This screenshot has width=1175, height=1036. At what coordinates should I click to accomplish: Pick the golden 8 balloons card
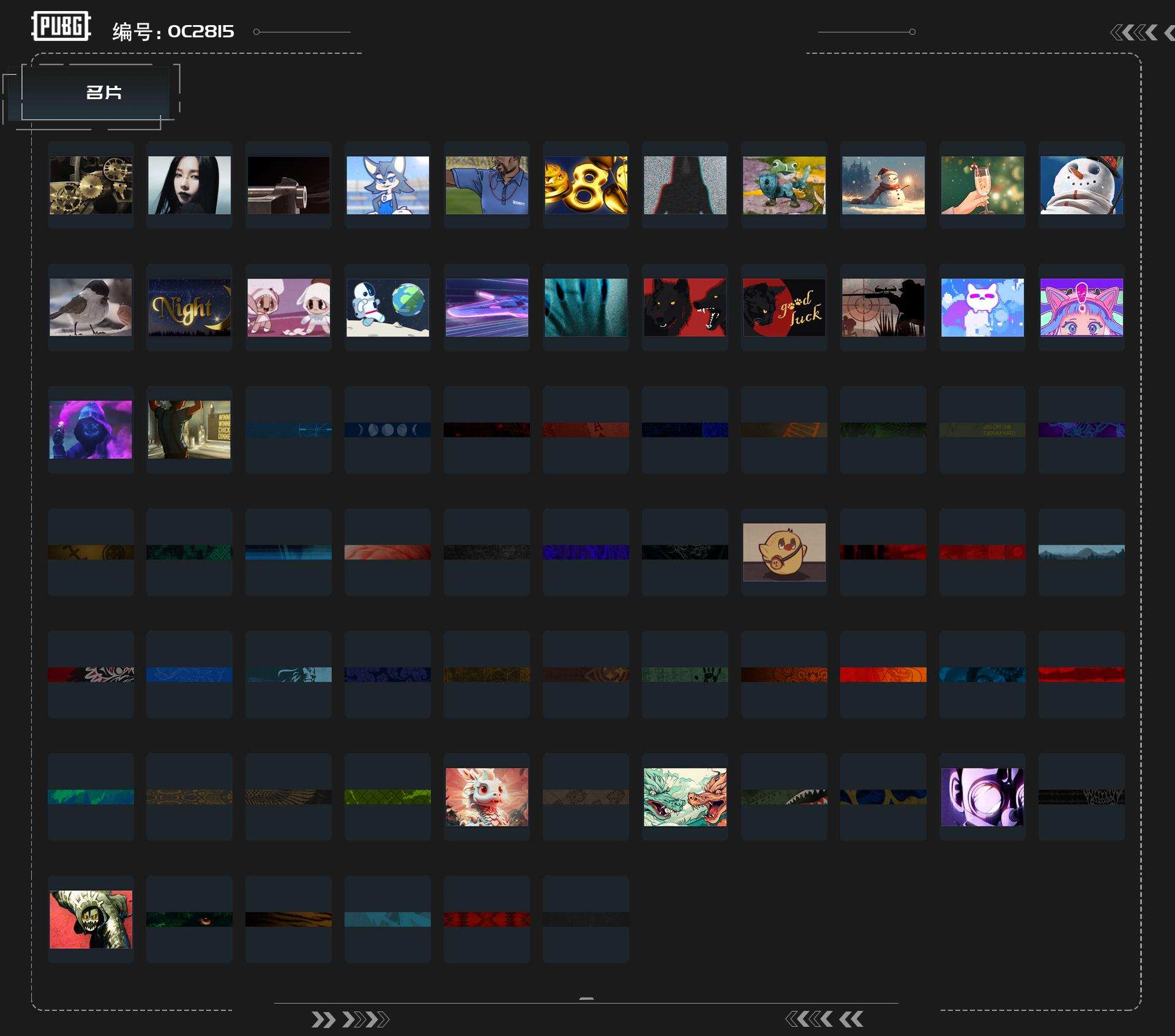pos(586,185)
